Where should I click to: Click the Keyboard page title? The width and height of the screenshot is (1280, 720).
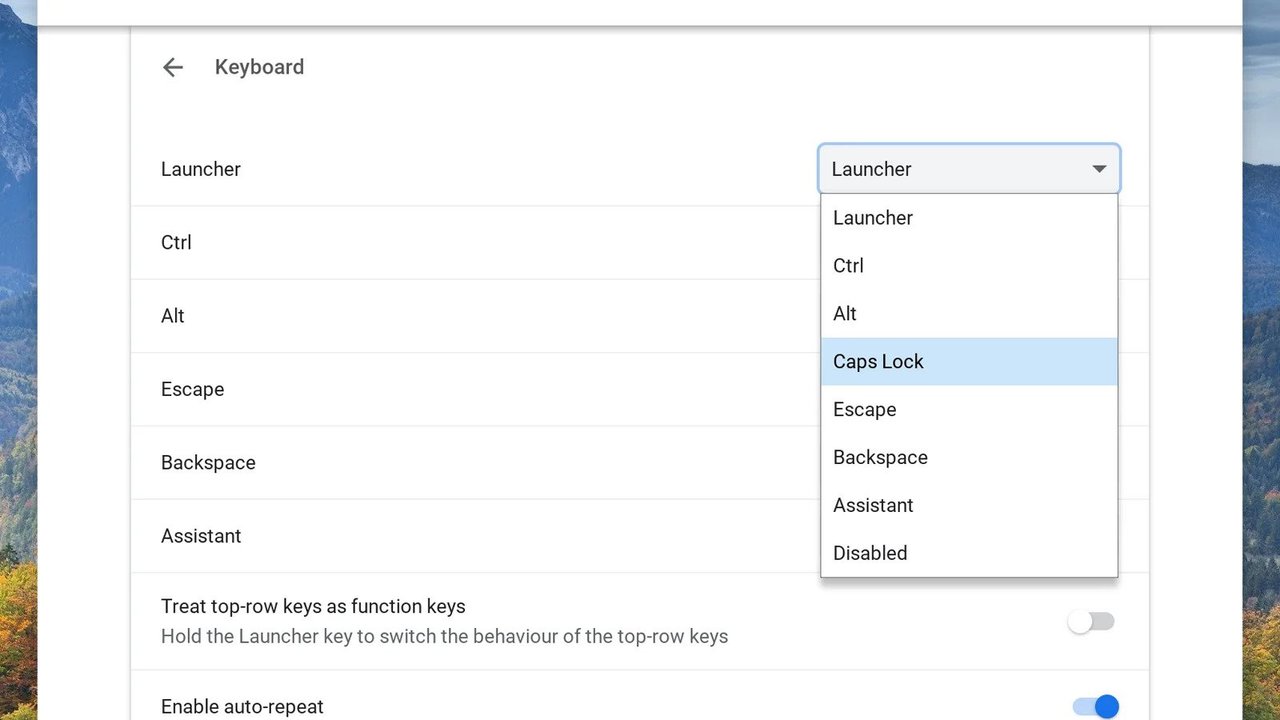(x=259, y=67)
